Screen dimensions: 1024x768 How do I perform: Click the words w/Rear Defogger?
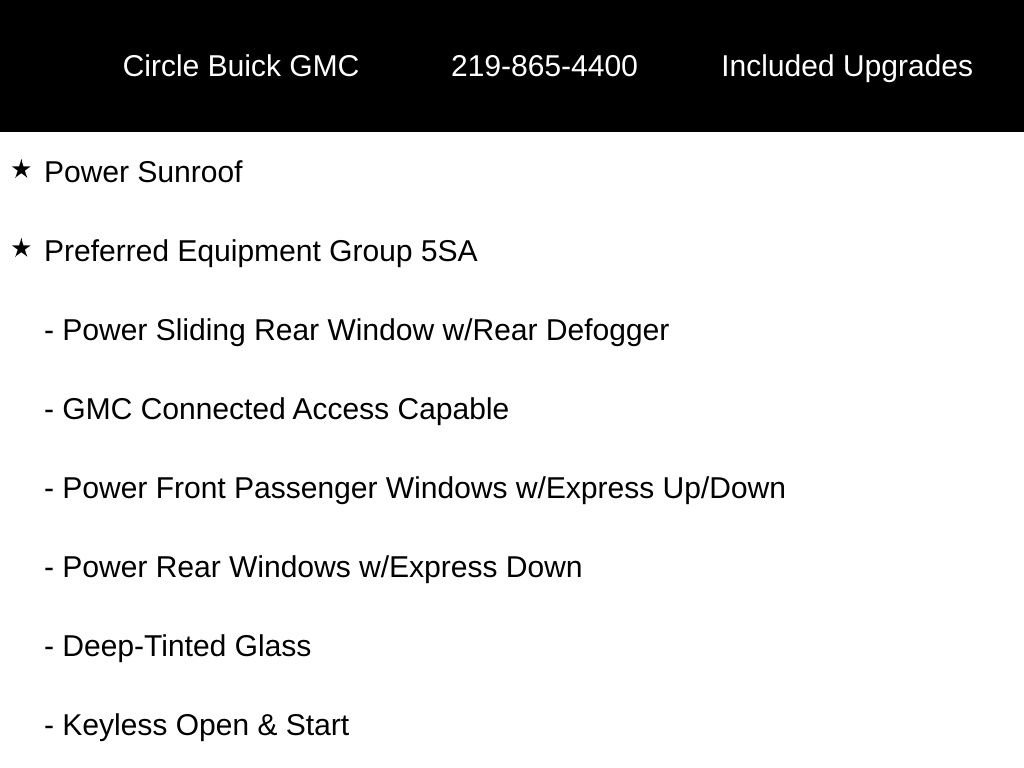(555, 330)
